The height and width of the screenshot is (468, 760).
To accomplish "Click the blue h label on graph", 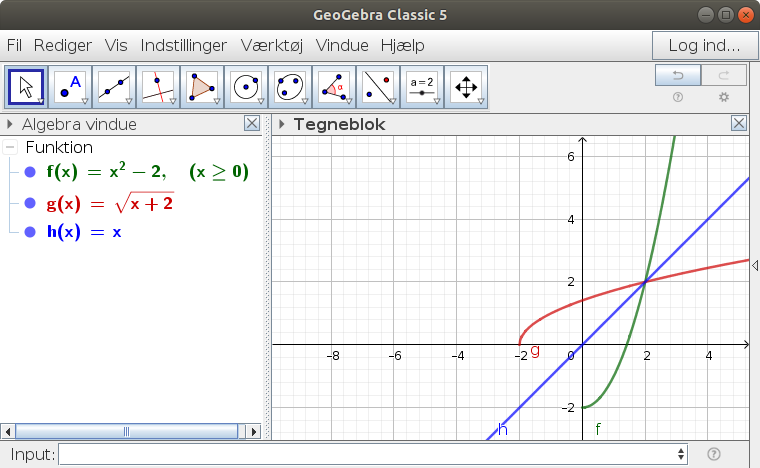I will [503, 429].
